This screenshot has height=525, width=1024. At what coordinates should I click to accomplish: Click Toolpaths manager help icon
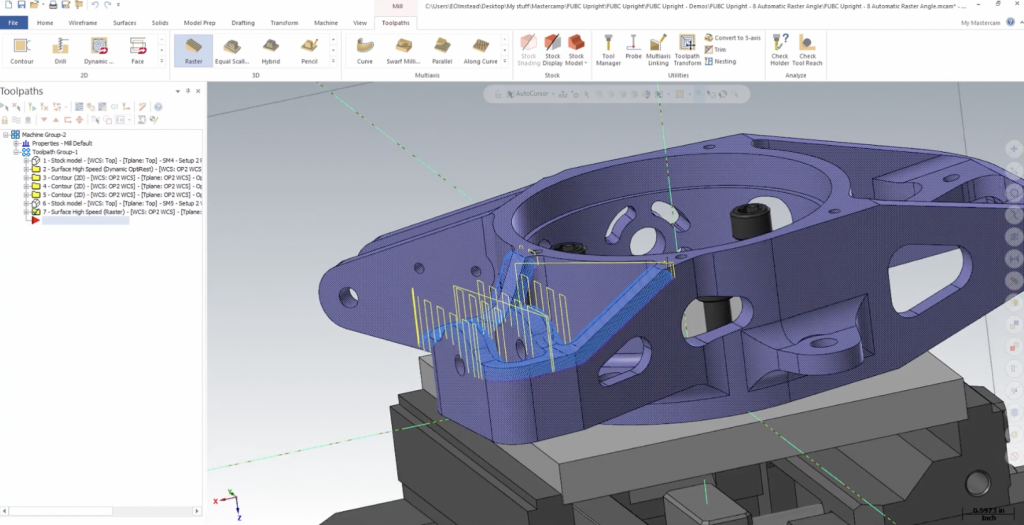coord(157,106)
